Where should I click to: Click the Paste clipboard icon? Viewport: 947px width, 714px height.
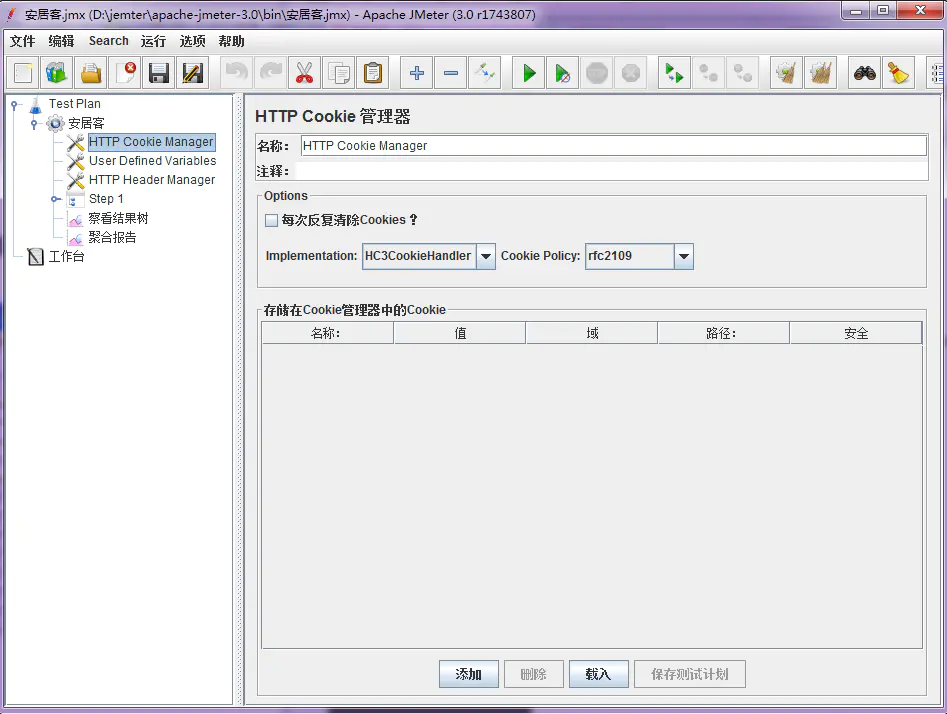373,73
